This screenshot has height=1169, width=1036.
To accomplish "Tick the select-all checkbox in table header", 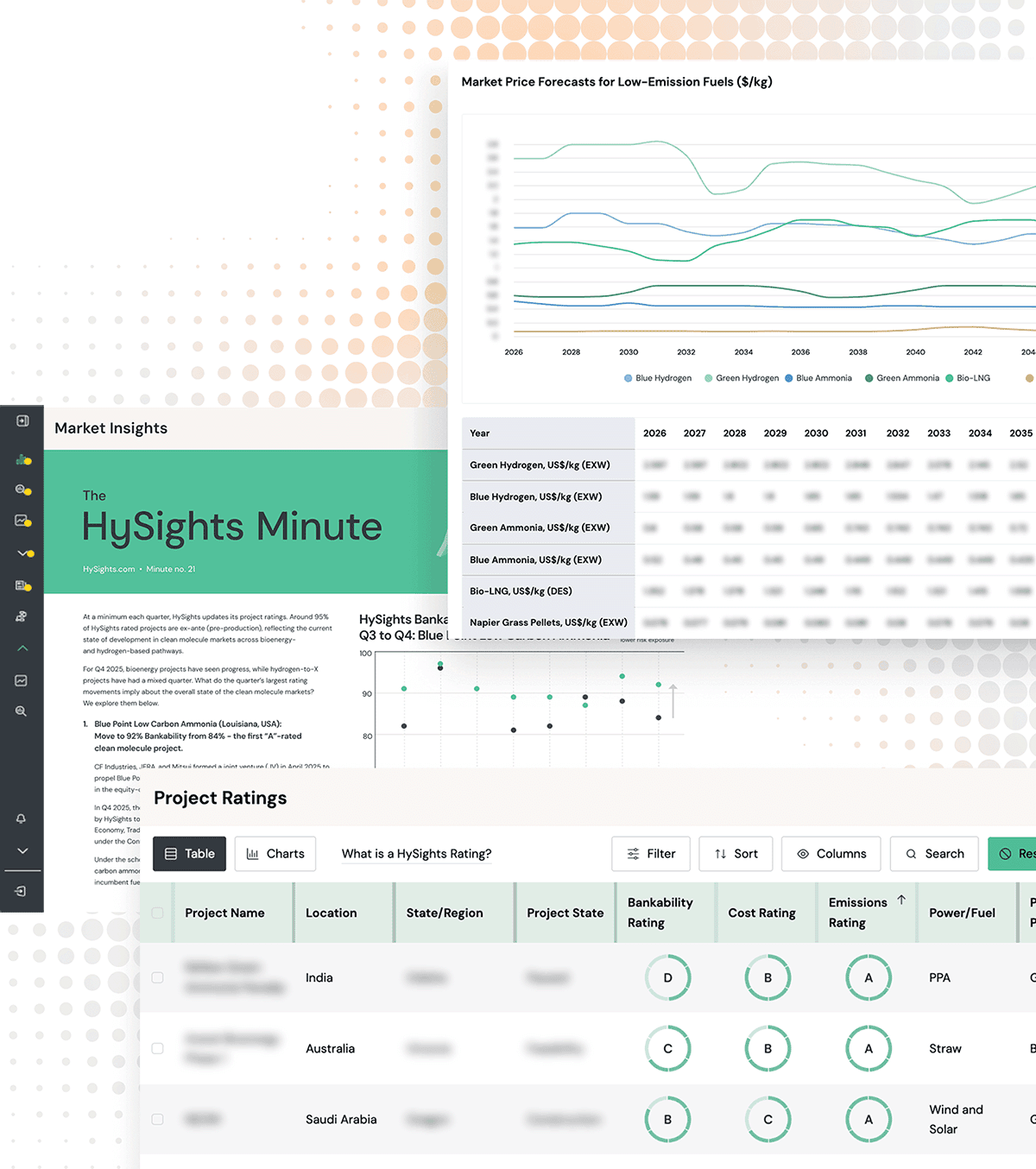I will (157, 913).
